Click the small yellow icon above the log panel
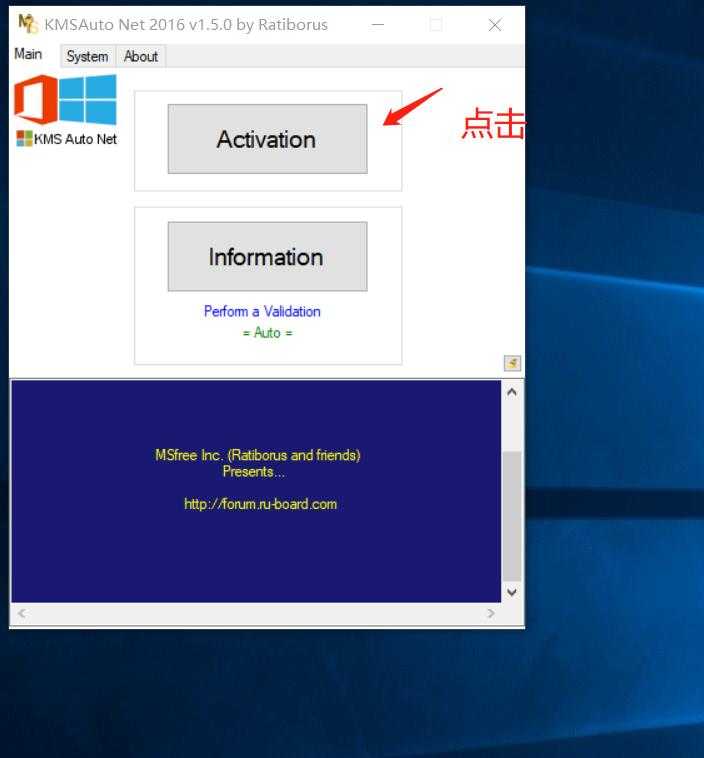Viewport: 704px width, 758px height. click(x=513, y=363)
